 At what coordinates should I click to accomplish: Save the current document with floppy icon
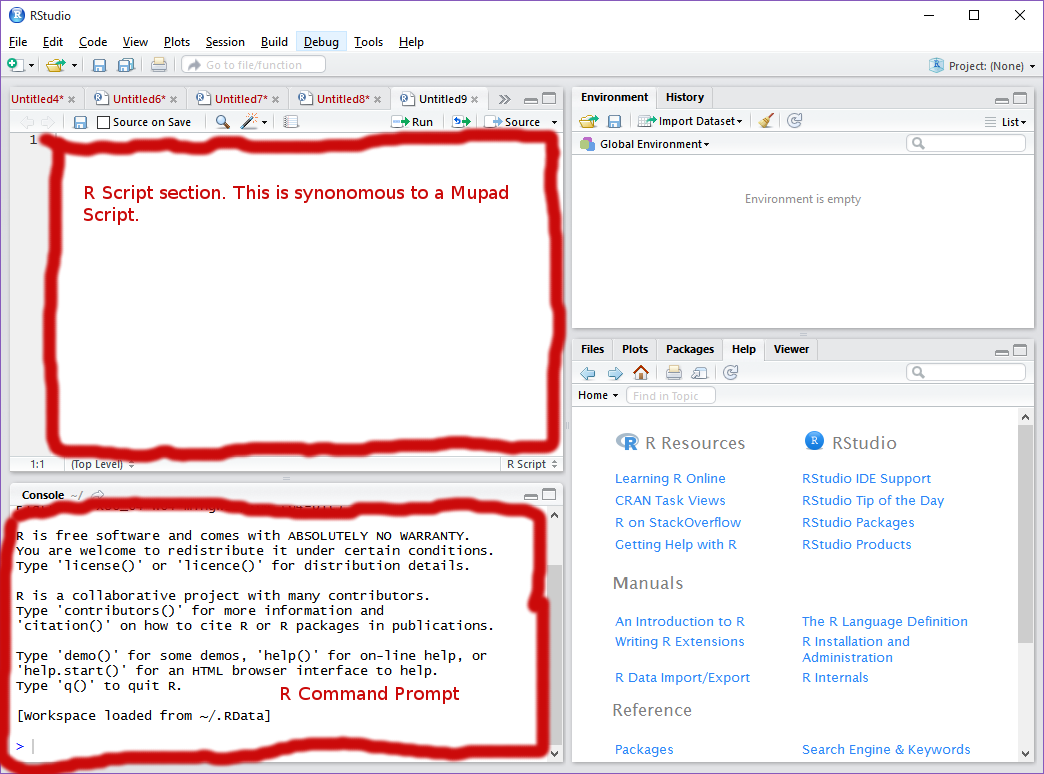coord(99,65)
